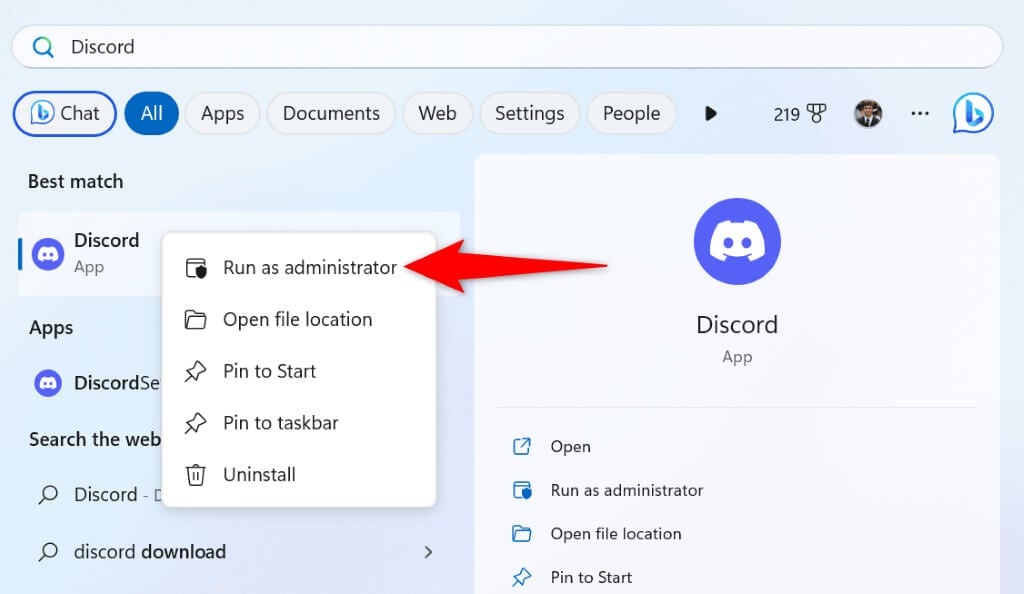Screen dimensions: 1024x594
Task: Click trash icon beside Uninstall
Action: point(195,475)
